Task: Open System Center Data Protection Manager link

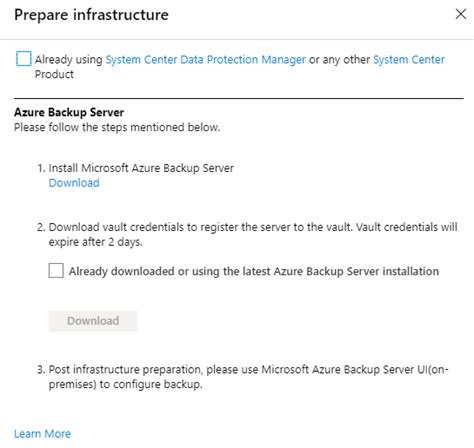Action: pyautogui.click(x=205, y=60)
